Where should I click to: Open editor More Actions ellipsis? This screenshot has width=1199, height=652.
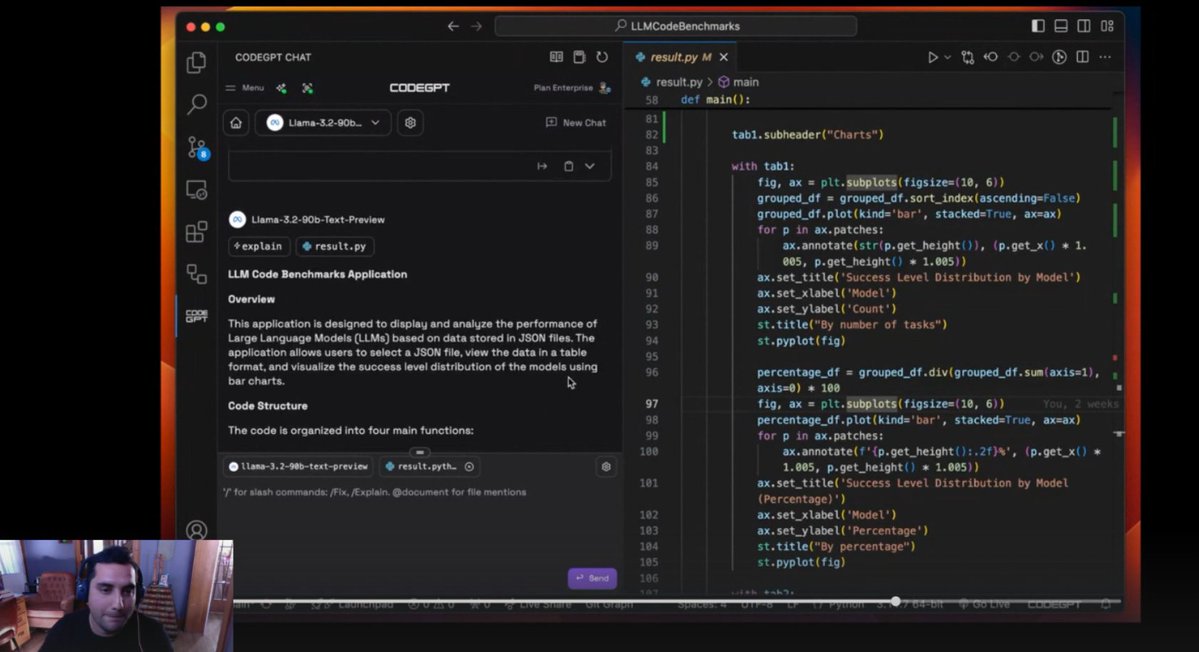tap(1105, 57)
